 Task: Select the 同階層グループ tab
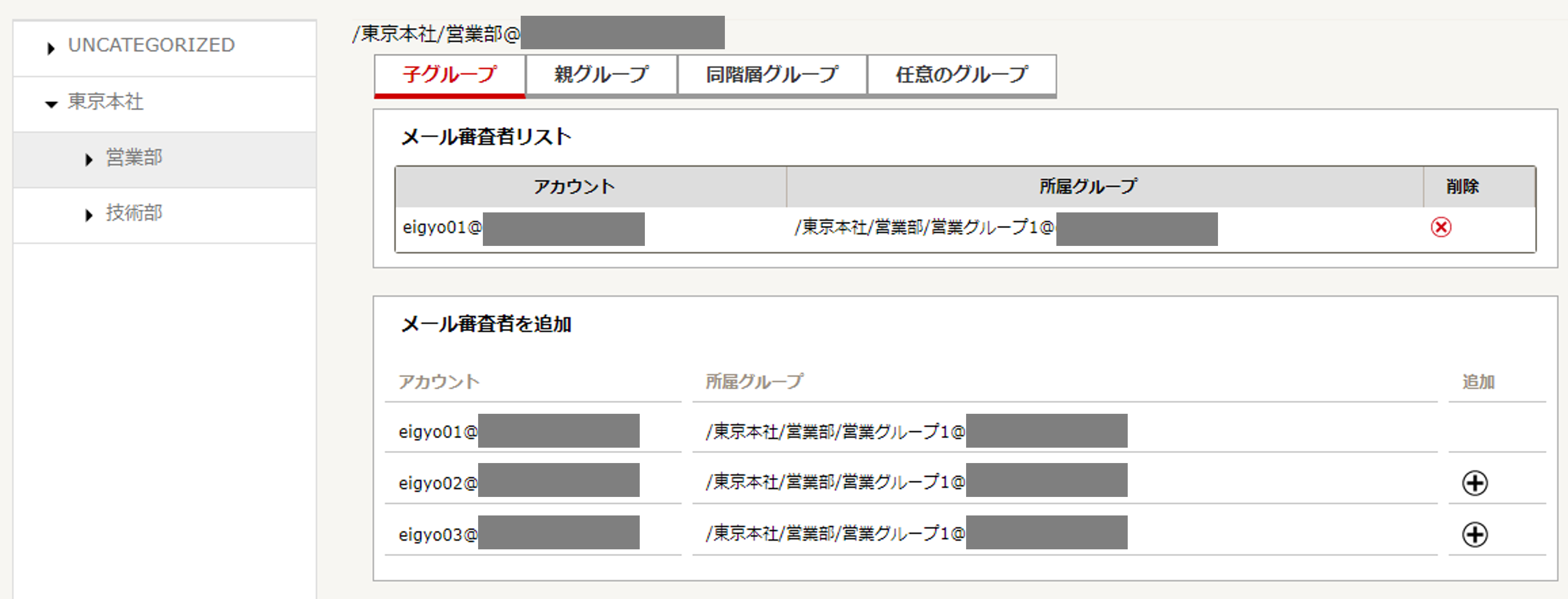point(772,76)
